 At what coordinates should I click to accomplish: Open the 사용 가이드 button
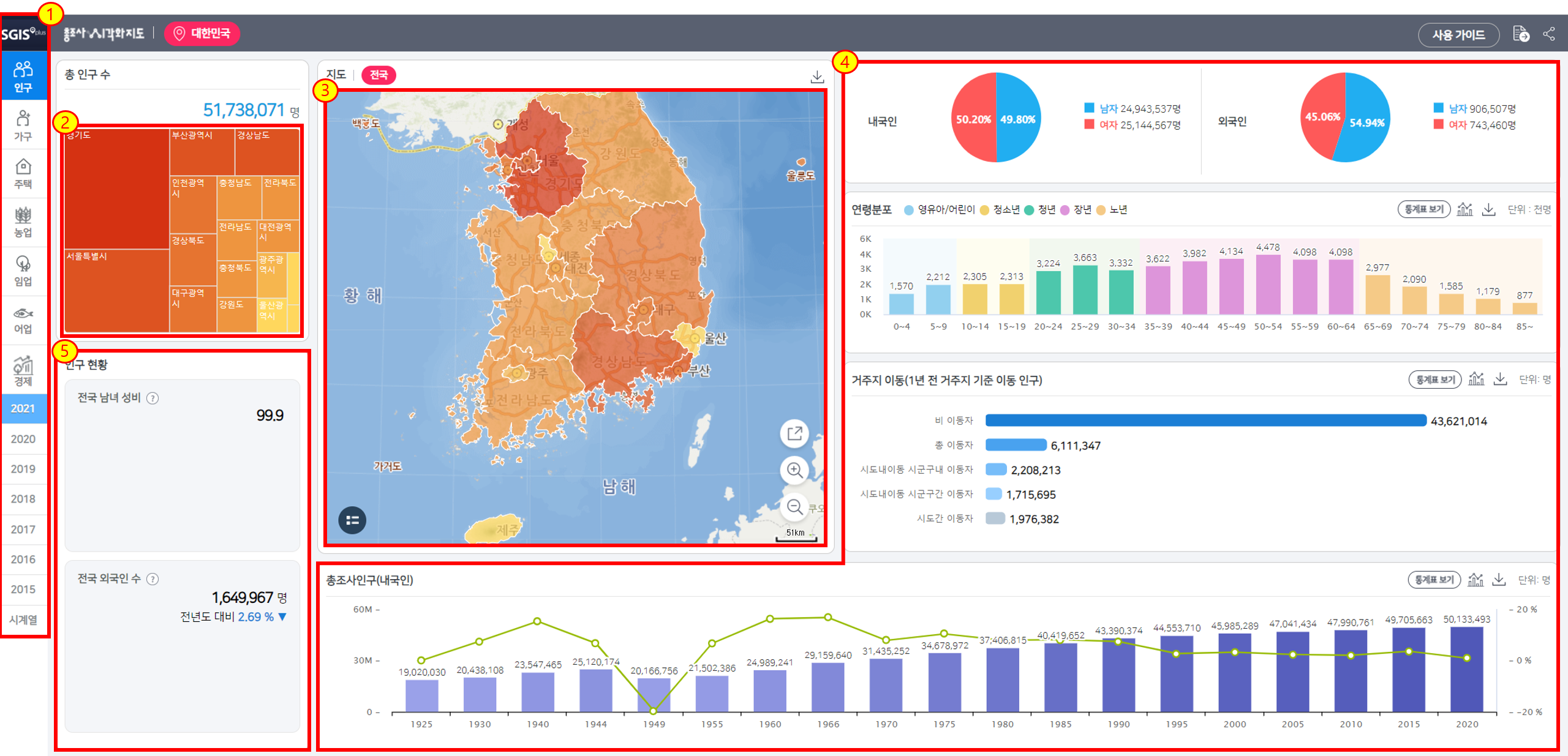tap(1458, 35)
